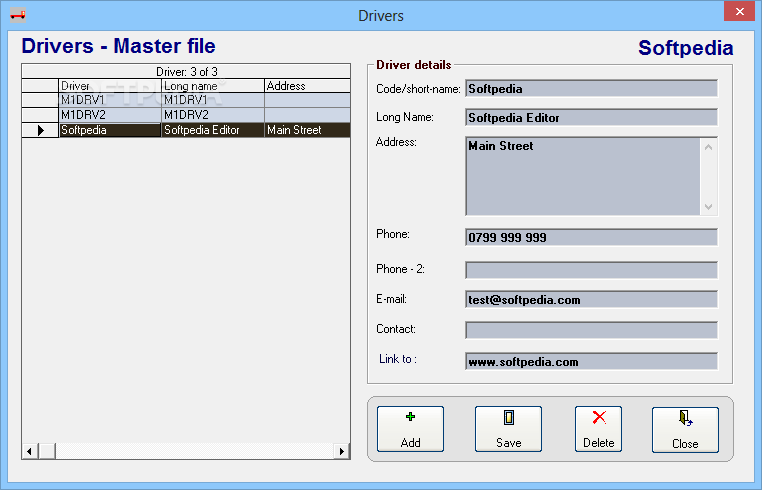
Task: Click the Softpedia Editor cell
Action: click(x=213, y=130)
